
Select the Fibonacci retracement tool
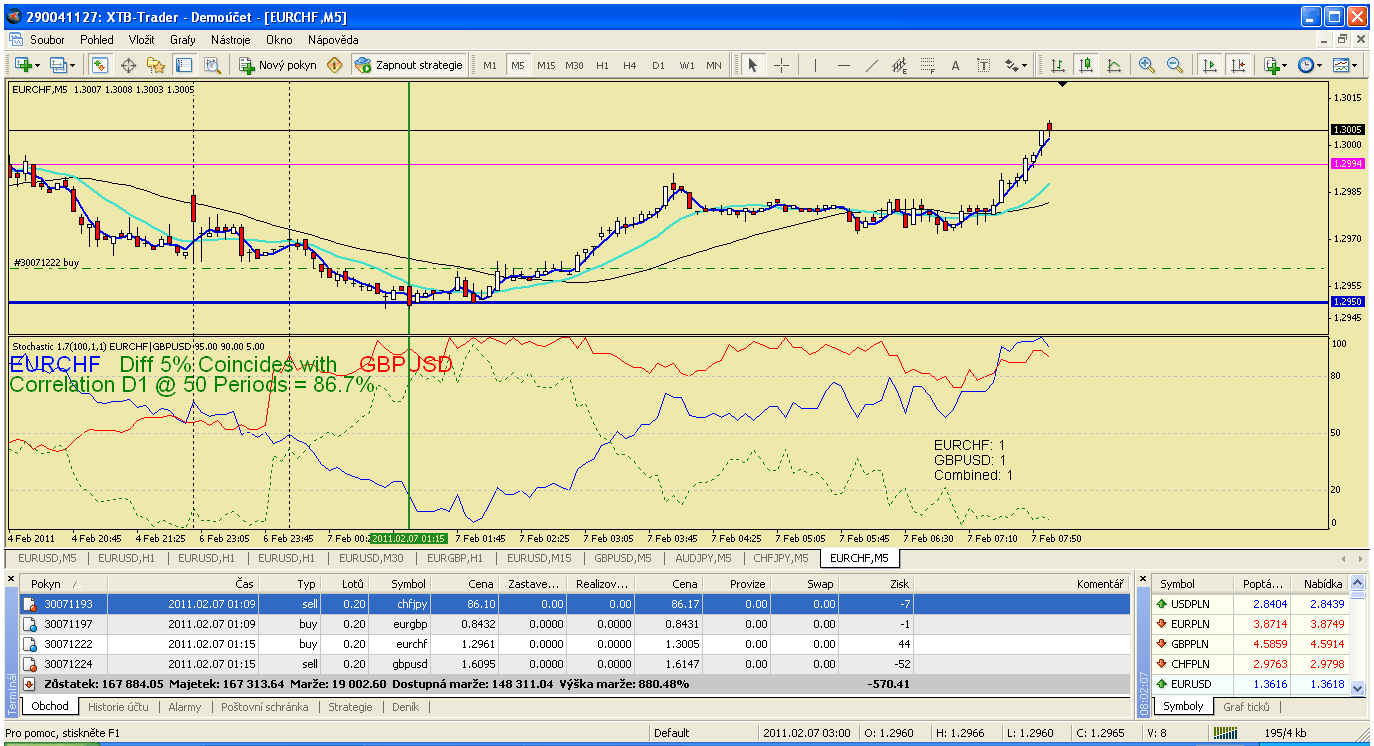[x=927, y=65]
